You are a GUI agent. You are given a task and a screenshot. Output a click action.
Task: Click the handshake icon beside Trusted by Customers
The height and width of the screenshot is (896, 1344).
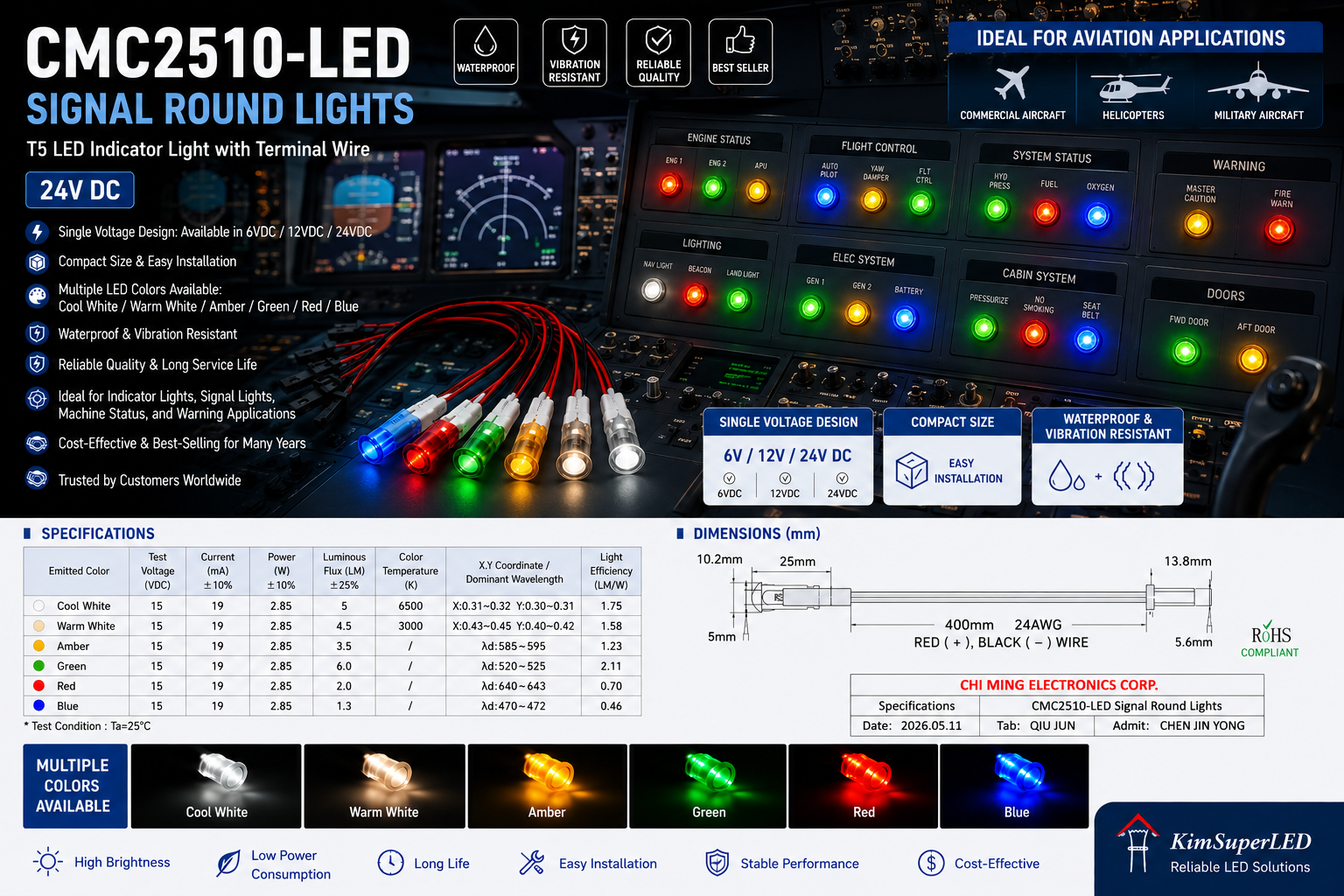pos(37,479)
